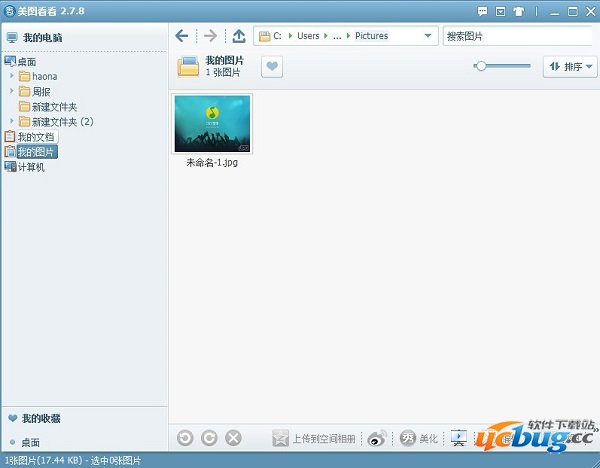Click 上传到空间相册 upload button
This screenshot has width=600, height=468.
(x=314, y=438)
